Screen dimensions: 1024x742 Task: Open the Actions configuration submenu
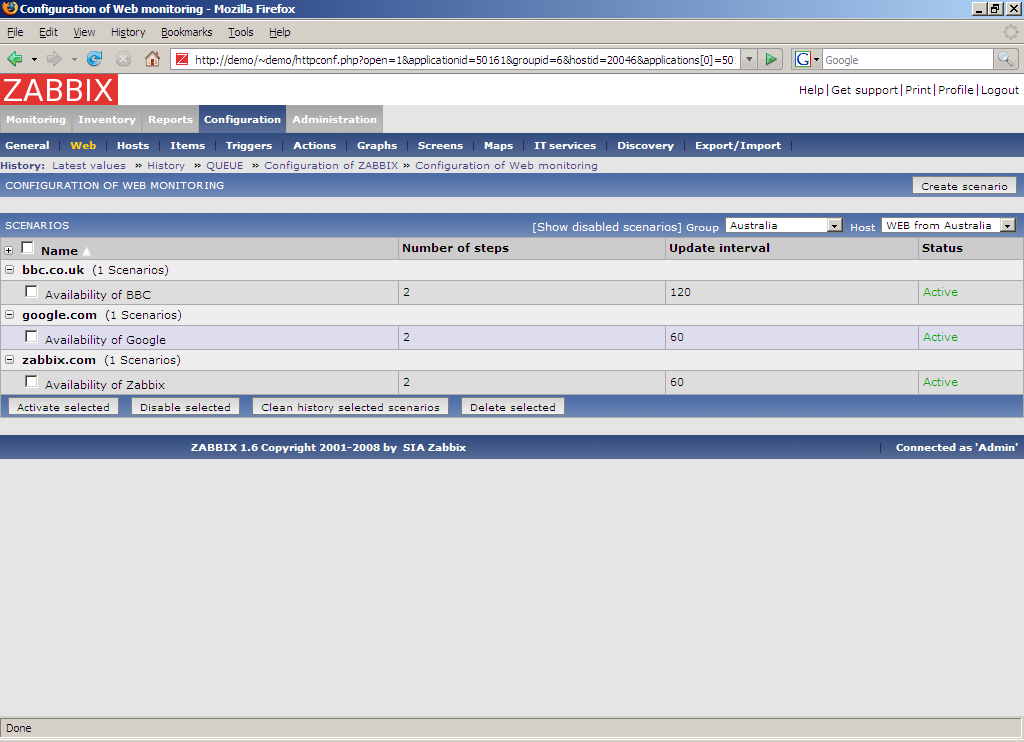[x=315, y=146]
